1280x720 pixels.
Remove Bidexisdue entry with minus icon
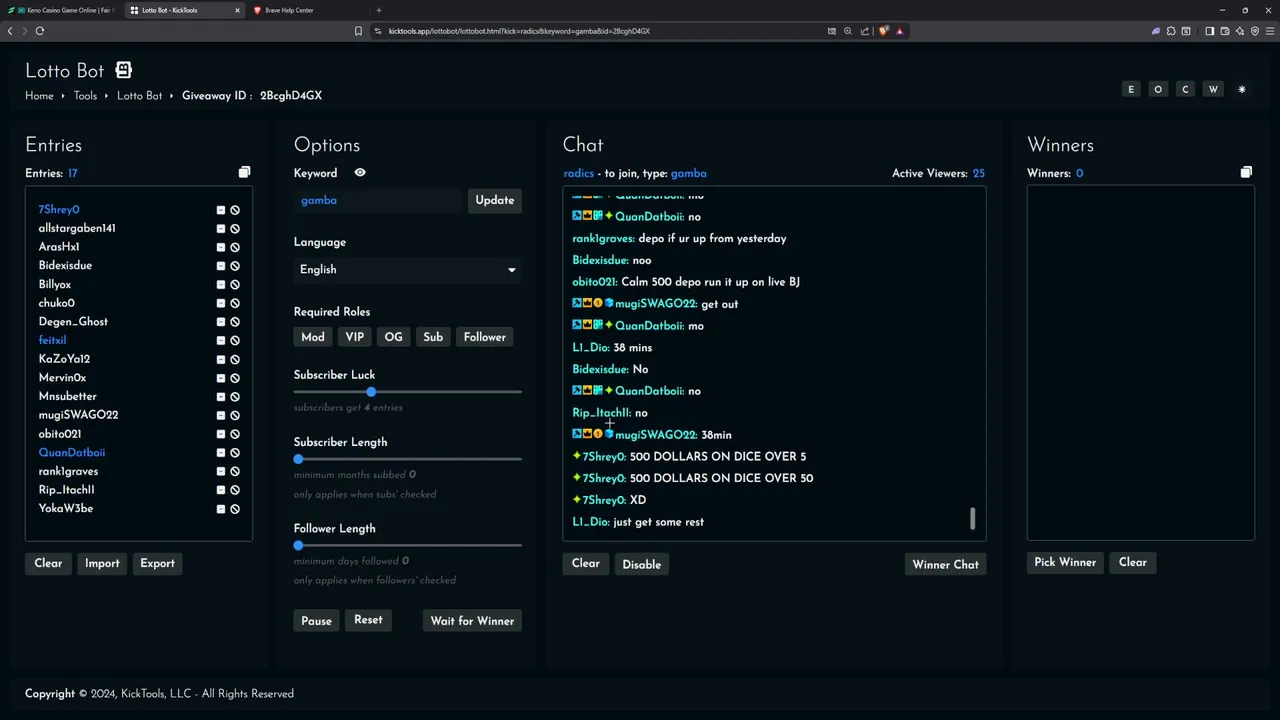(221, 266)
